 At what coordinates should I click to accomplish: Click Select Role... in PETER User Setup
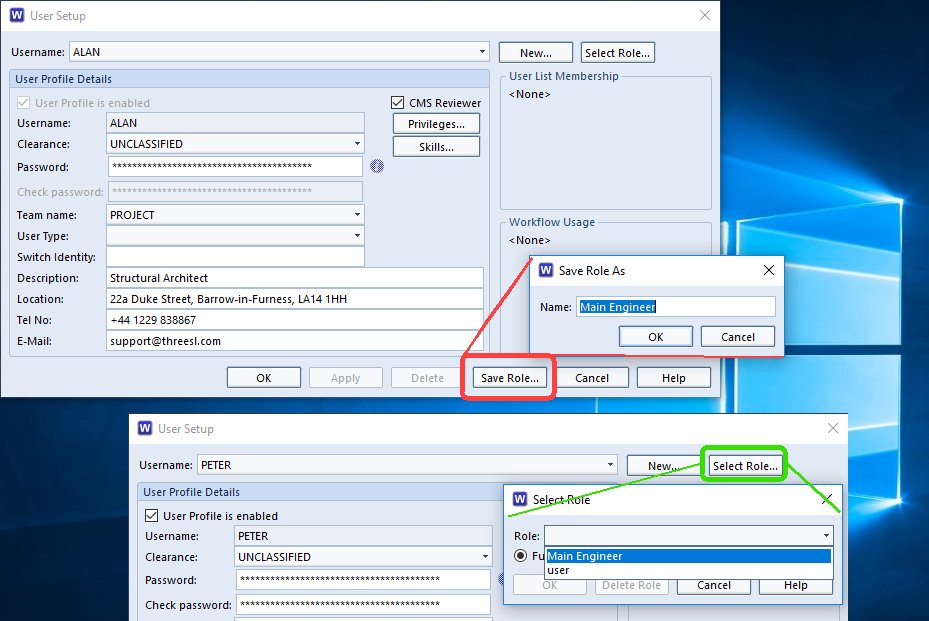[x=745, y=466]
